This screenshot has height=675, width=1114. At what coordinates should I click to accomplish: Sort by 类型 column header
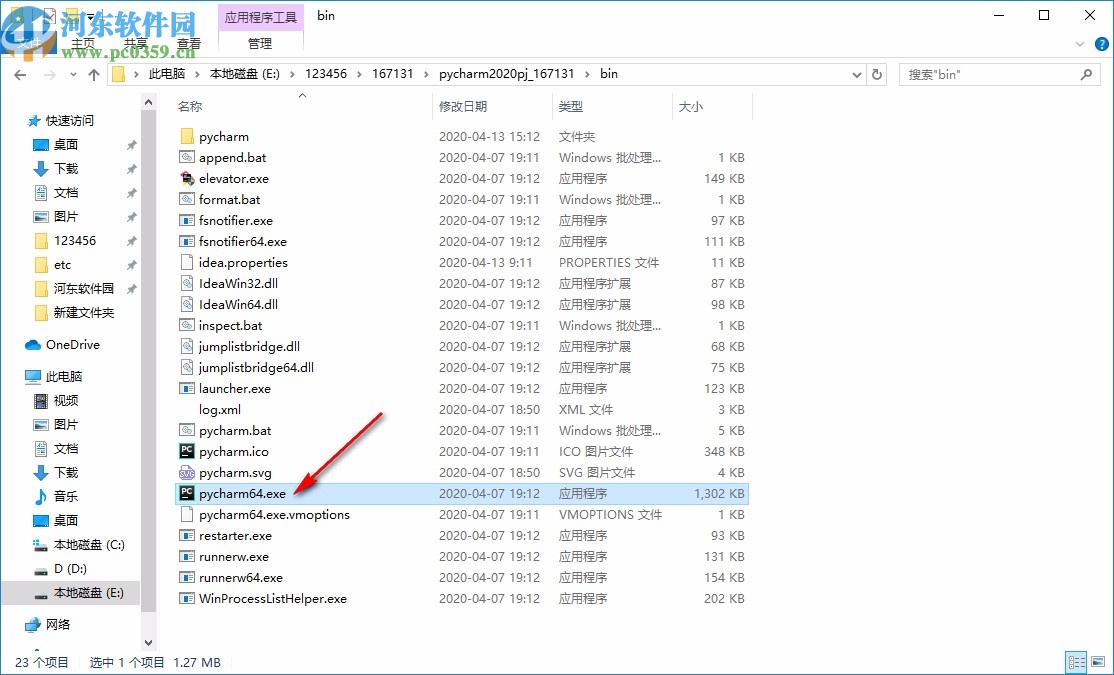(x=570, y=106)
